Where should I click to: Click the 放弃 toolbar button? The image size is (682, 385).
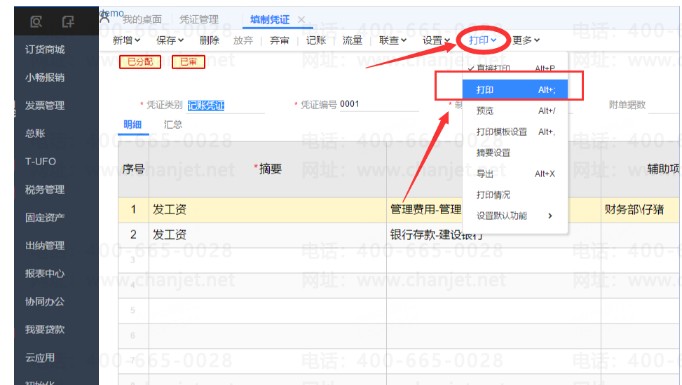[x=243, y=40]
